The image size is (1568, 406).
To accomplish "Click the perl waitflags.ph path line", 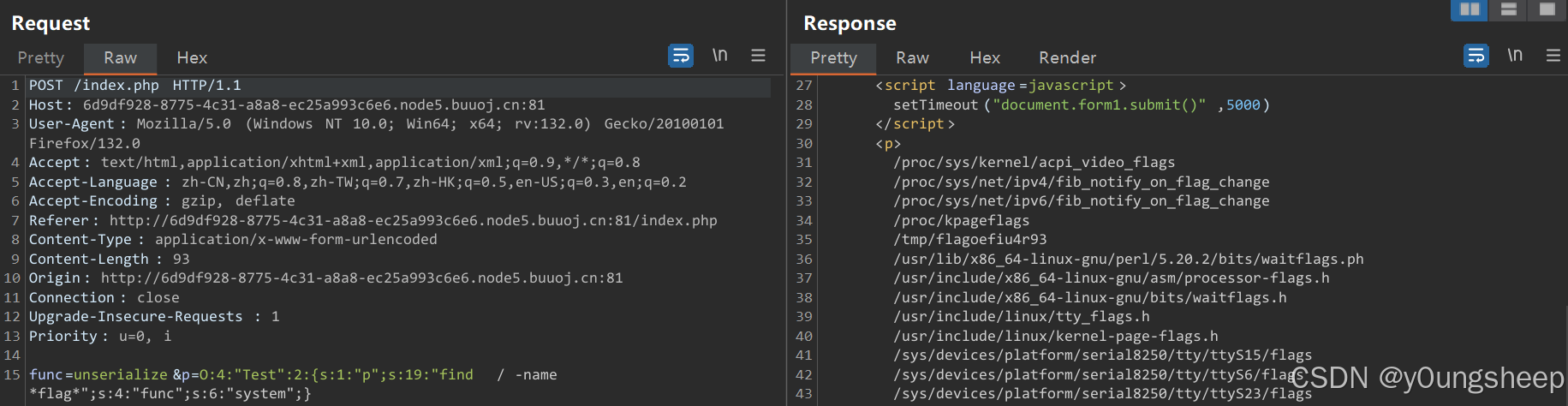I will [x=1129, y=260].
